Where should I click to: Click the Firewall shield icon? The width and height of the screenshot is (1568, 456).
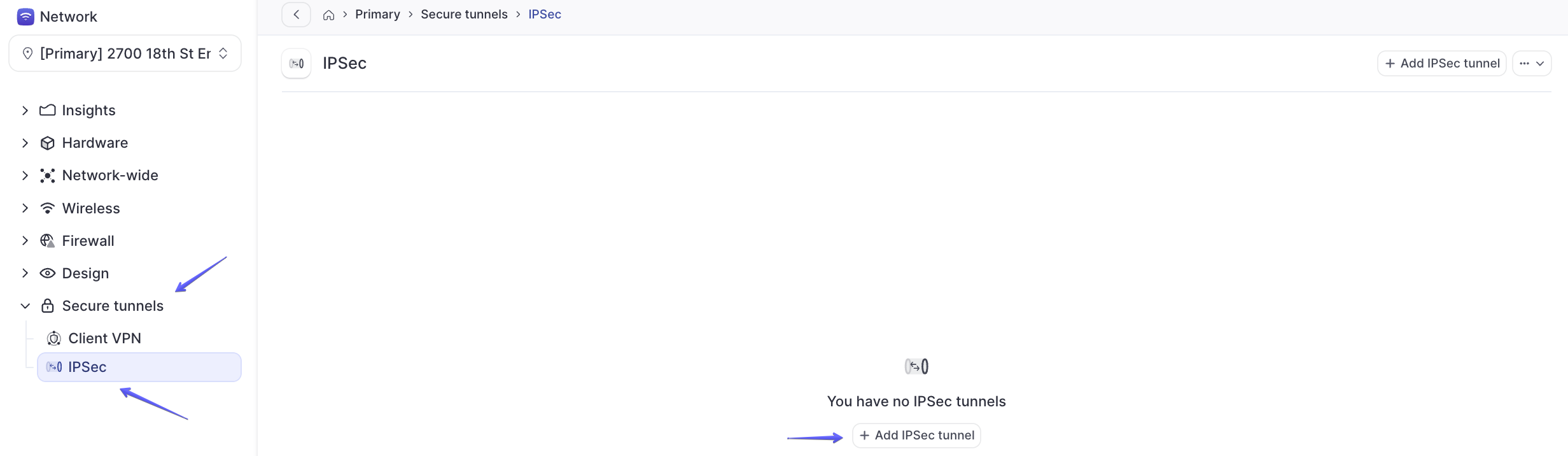(47, 241)
